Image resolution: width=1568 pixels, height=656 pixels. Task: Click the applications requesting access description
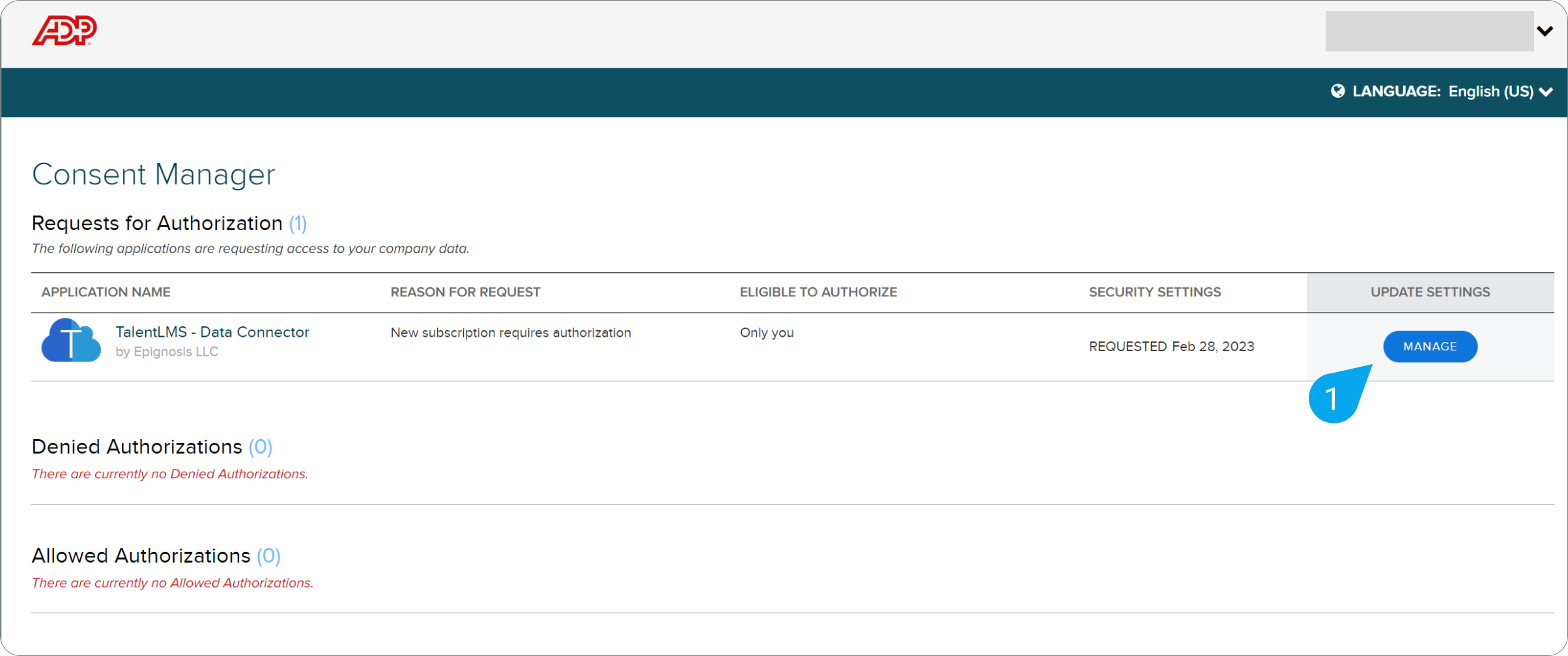click(x=251, y=249)
